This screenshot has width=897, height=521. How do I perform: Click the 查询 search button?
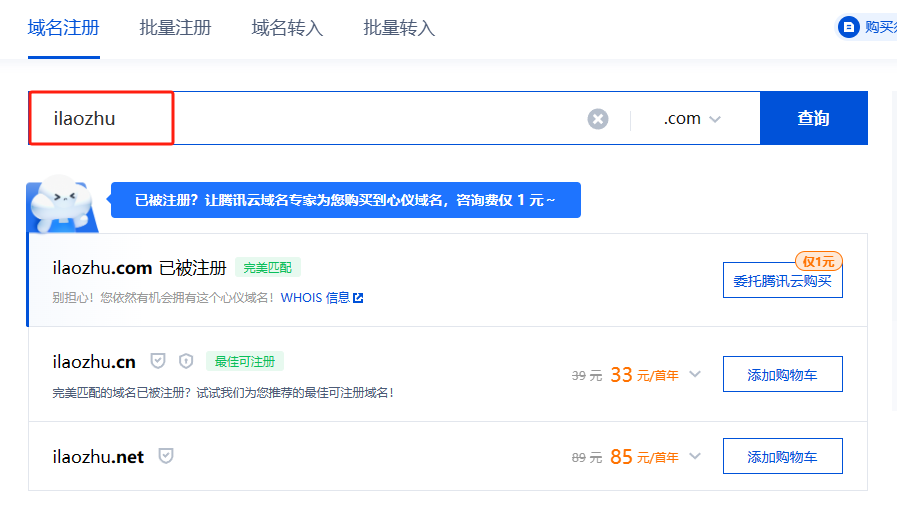(x=813, y=118)
